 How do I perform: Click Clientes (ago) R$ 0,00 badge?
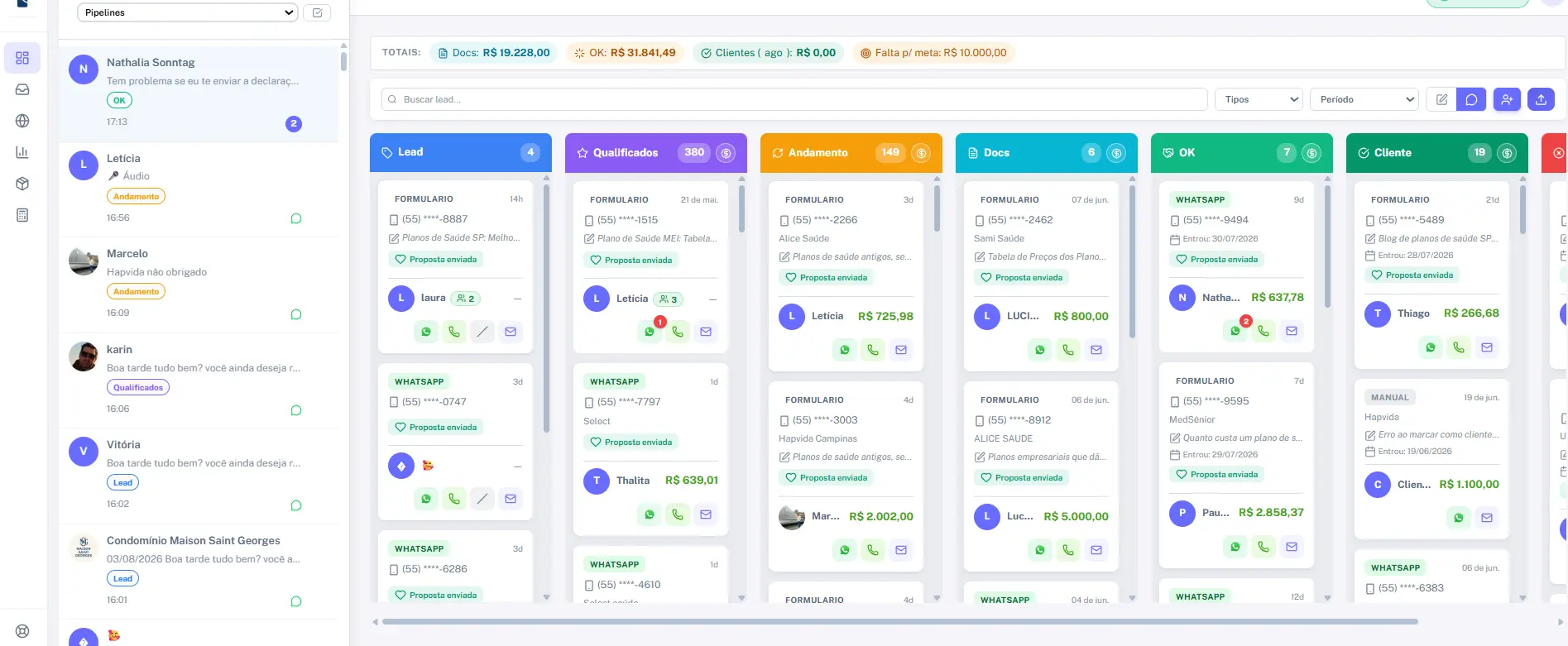pyautogui.click(x=769, y=53)
